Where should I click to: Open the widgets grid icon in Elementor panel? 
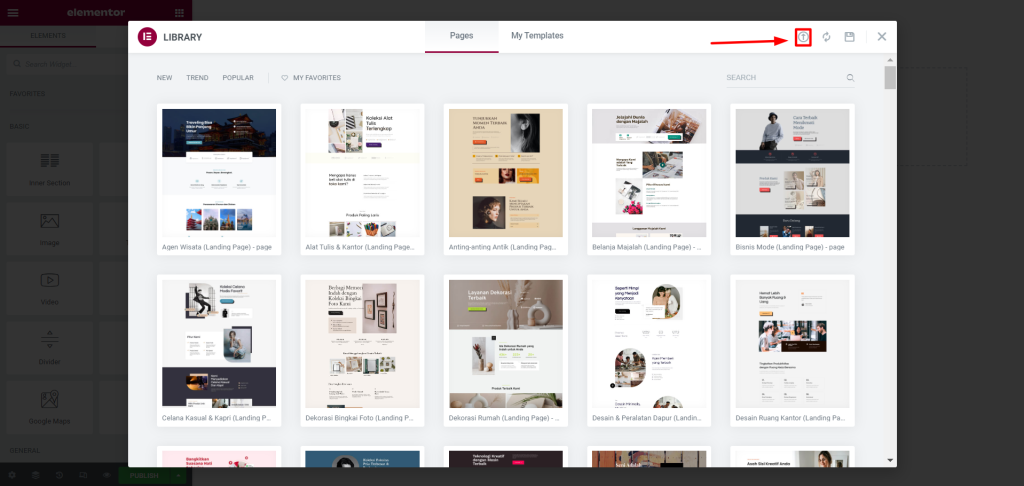(x=180, y=12)
